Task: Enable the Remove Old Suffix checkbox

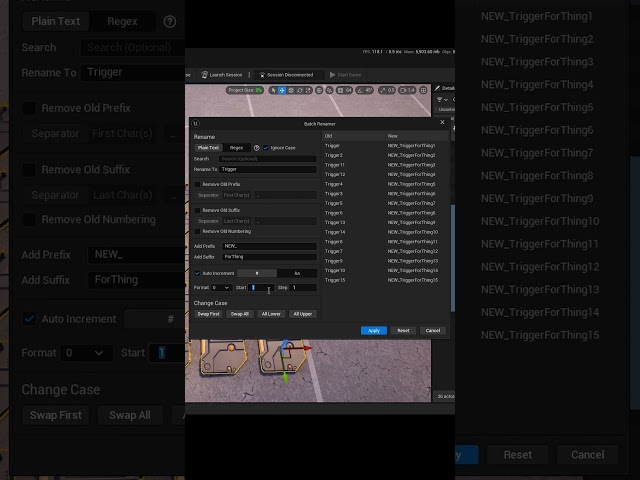Action: 198,210
